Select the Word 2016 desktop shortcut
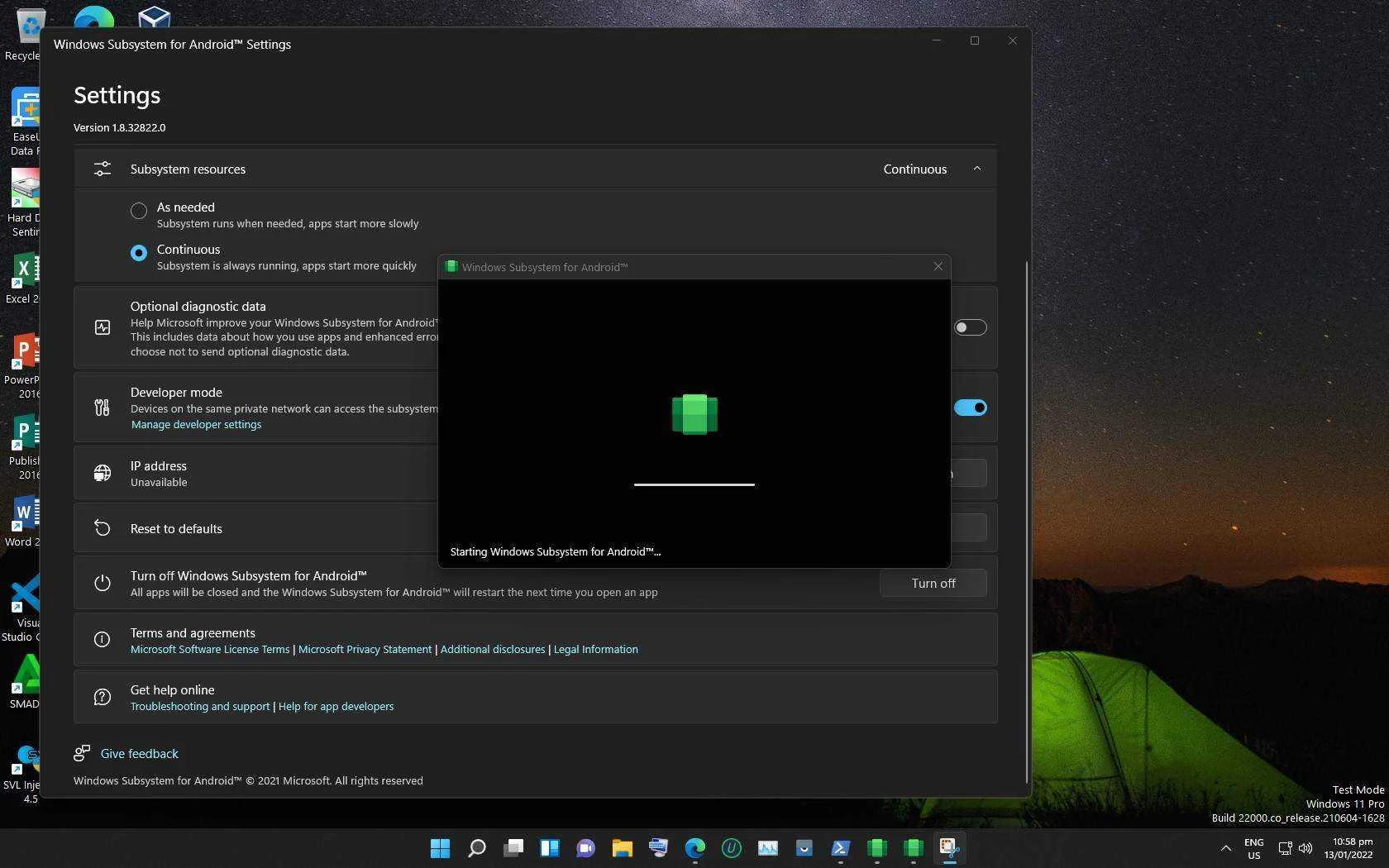The image size is (1389, 868). 23,521
